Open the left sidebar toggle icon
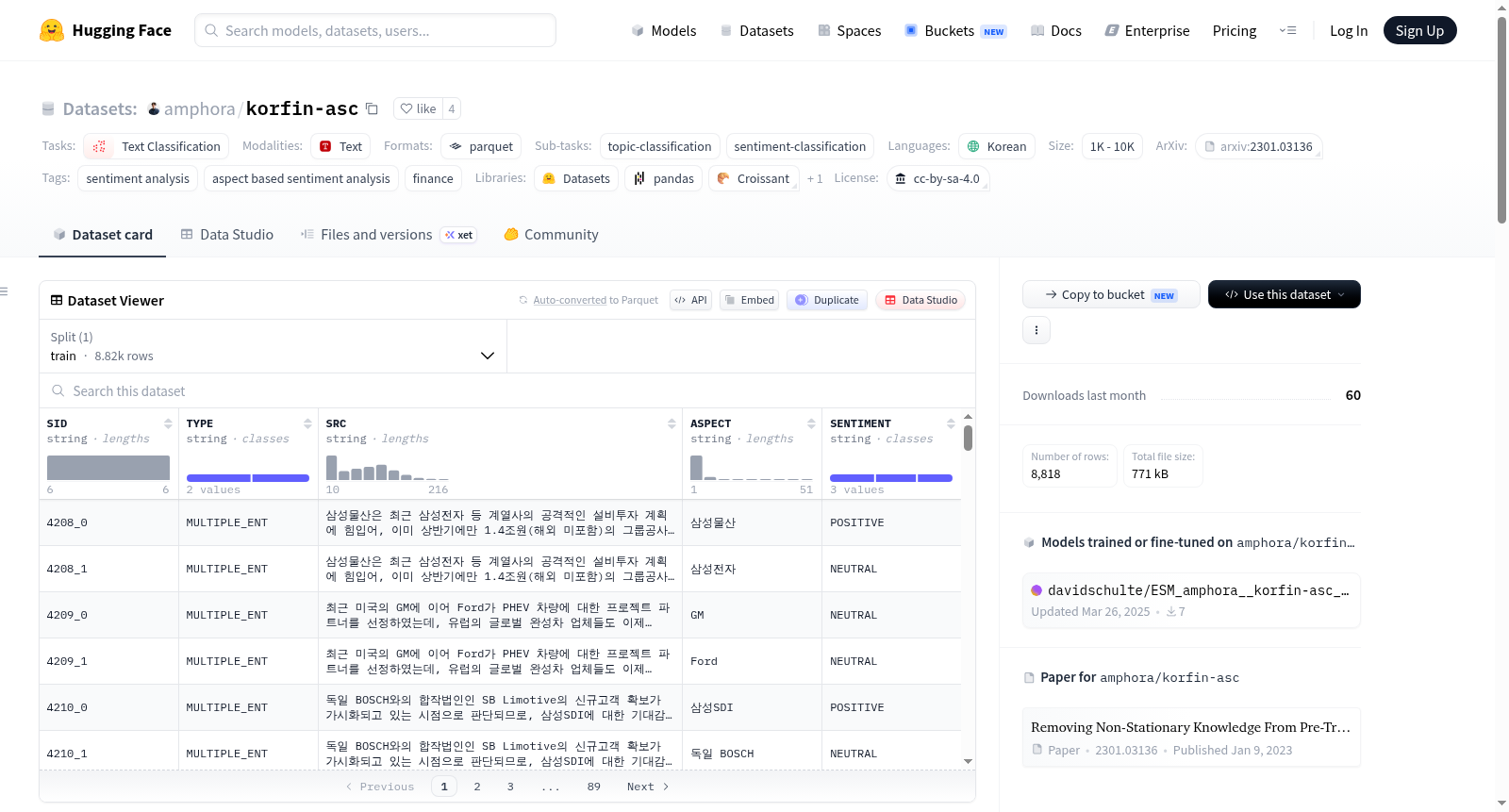Screen dimensions: 1509x812 click(4, 291)
